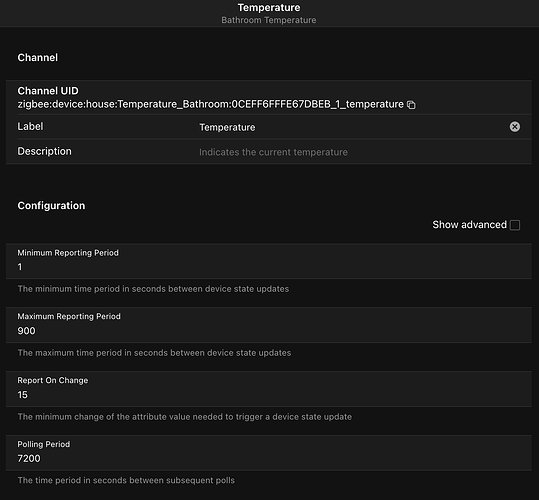Select the Channel section heading
Image resolution: width=539 pixels, height=500 pixels.
[38, 57]
